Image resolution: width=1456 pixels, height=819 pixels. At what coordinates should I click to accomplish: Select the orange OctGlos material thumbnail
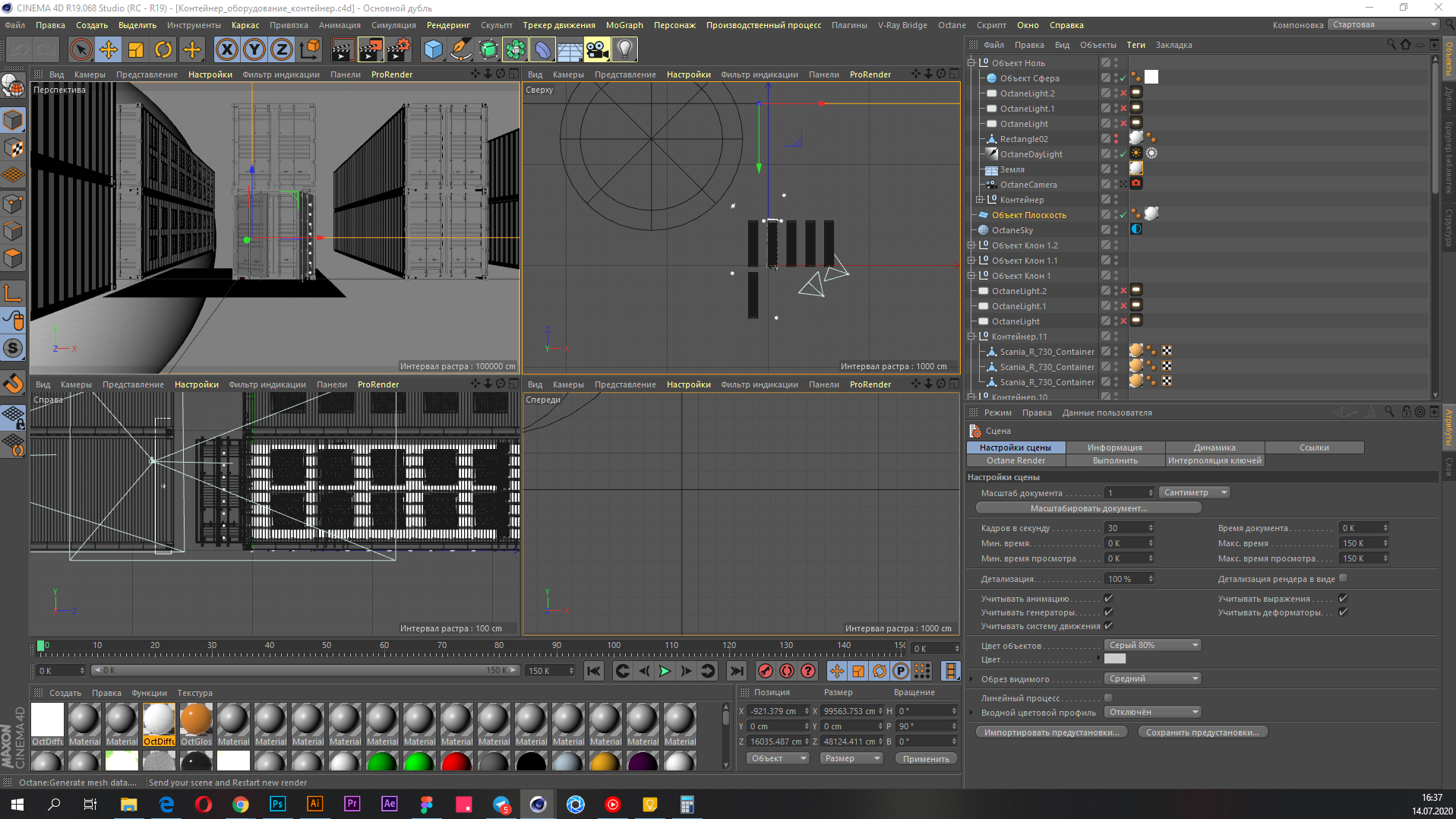(196, 719)
